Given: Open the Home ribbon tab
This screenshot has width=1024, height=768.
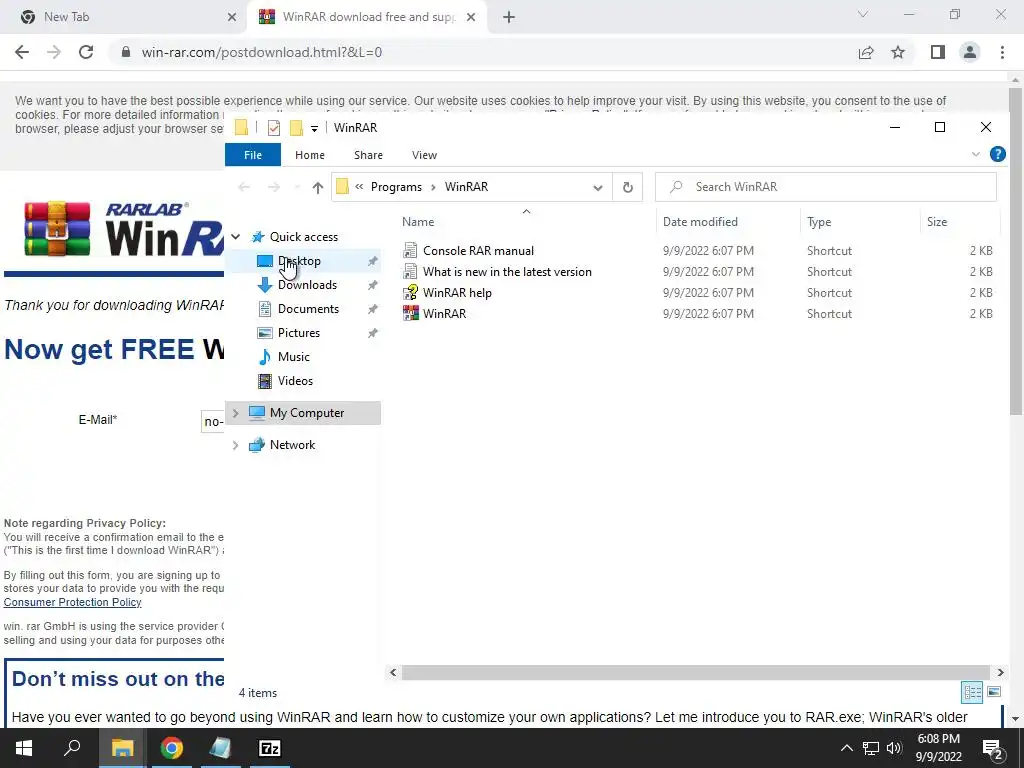Looking at the screenshot, I should click(x=310, y=155).
